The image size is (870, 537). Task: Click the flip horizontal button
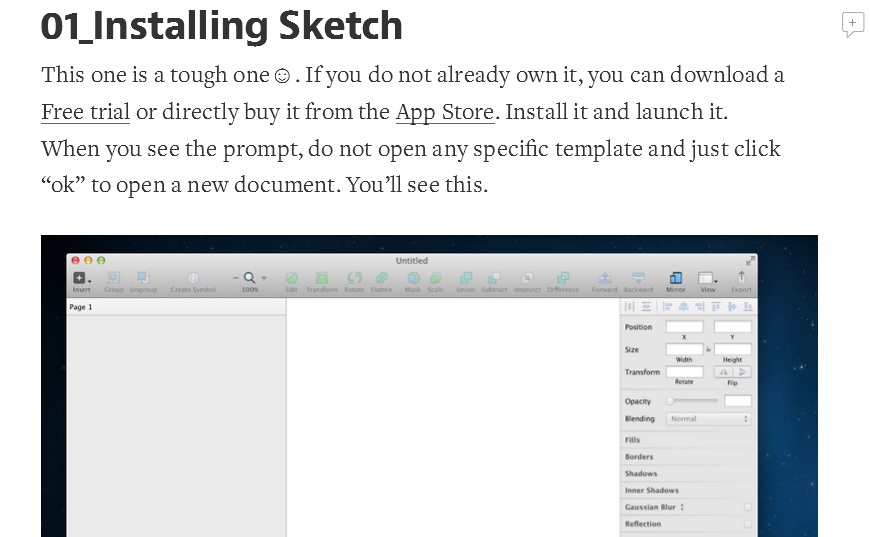(x=723, y=372)
